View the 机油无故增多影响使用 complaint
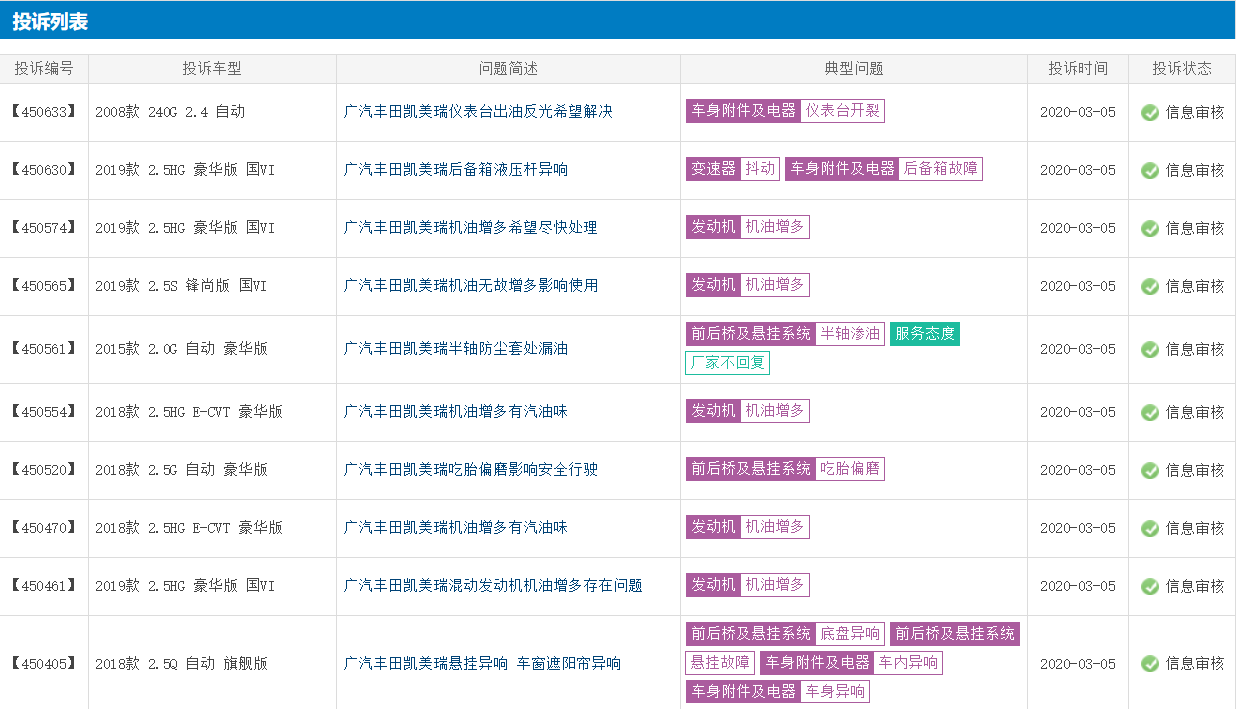The width and height of the screenshot is (1237, 709). 471,286
